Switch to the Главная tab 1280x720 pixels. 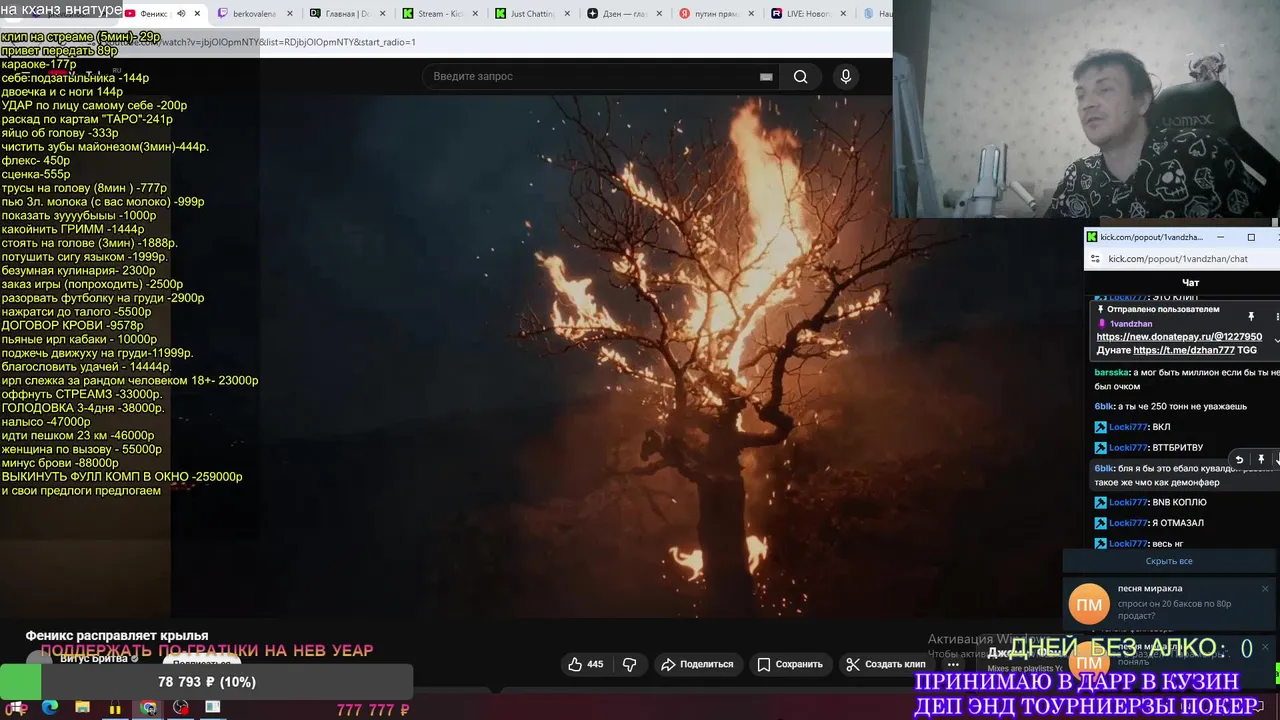(x=347, y=14)
